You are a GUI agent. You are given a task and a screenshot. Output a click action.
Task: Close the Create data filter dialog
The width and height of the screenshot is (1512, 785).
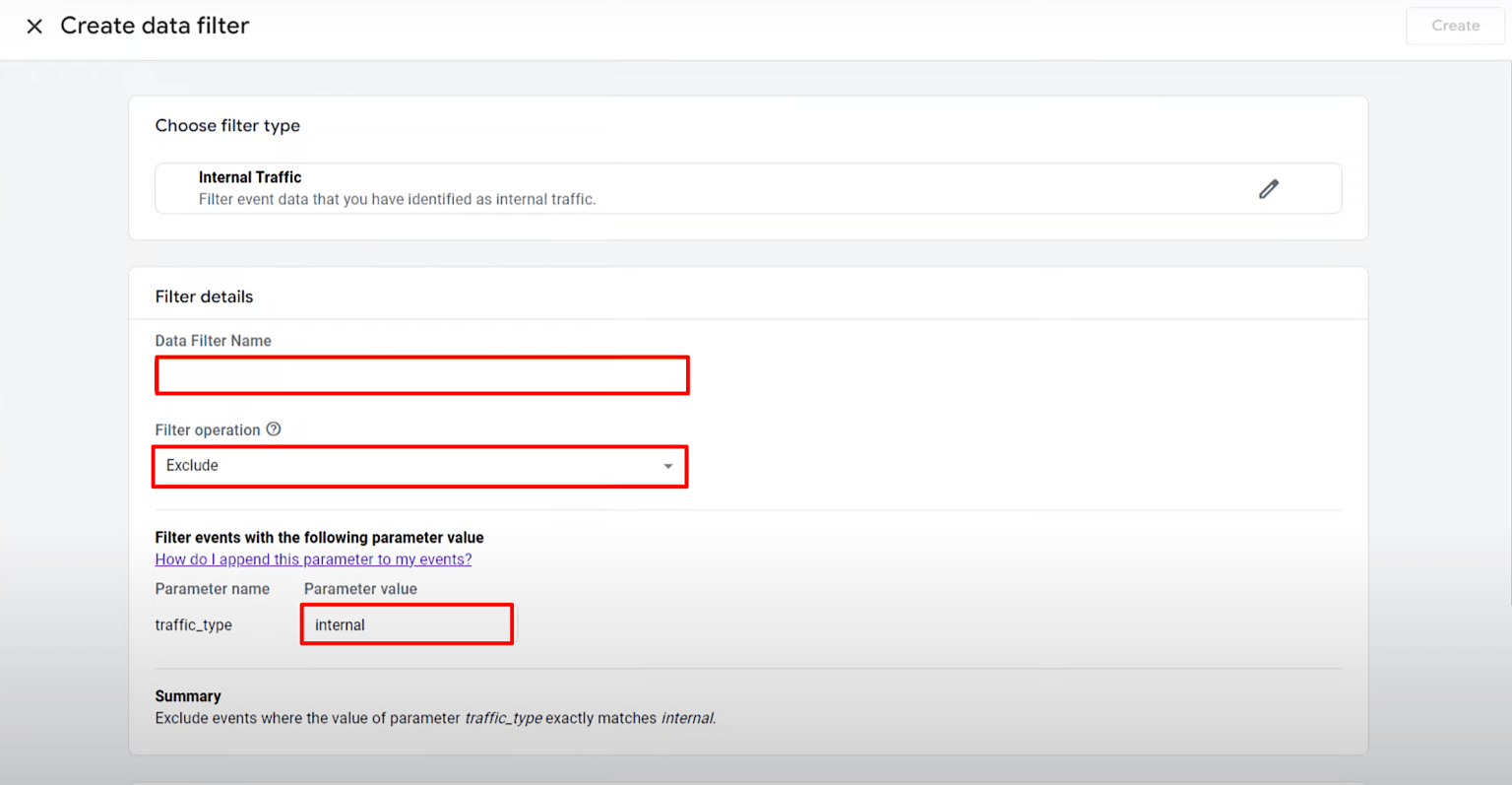click(34, 27)
